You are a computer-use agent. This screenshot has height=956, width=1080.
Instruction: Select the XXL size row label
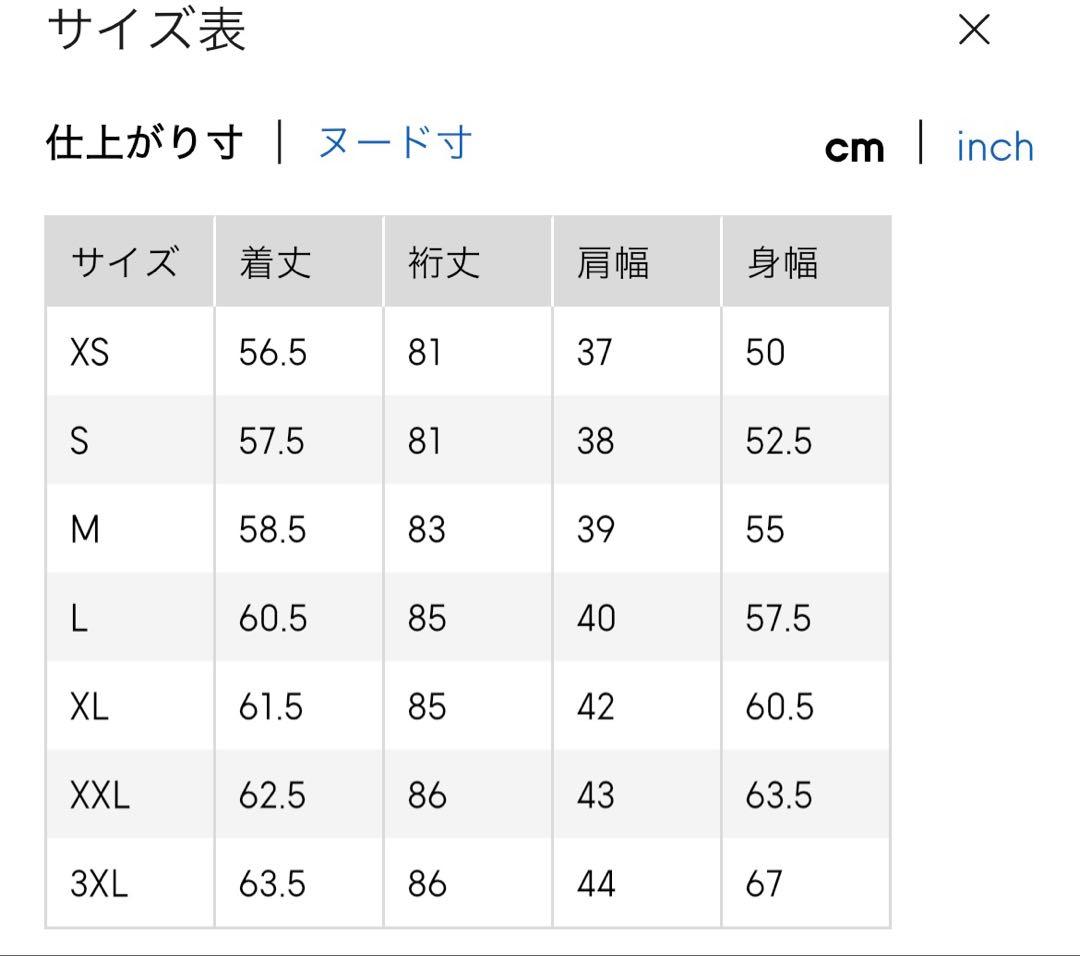(100, 796)
